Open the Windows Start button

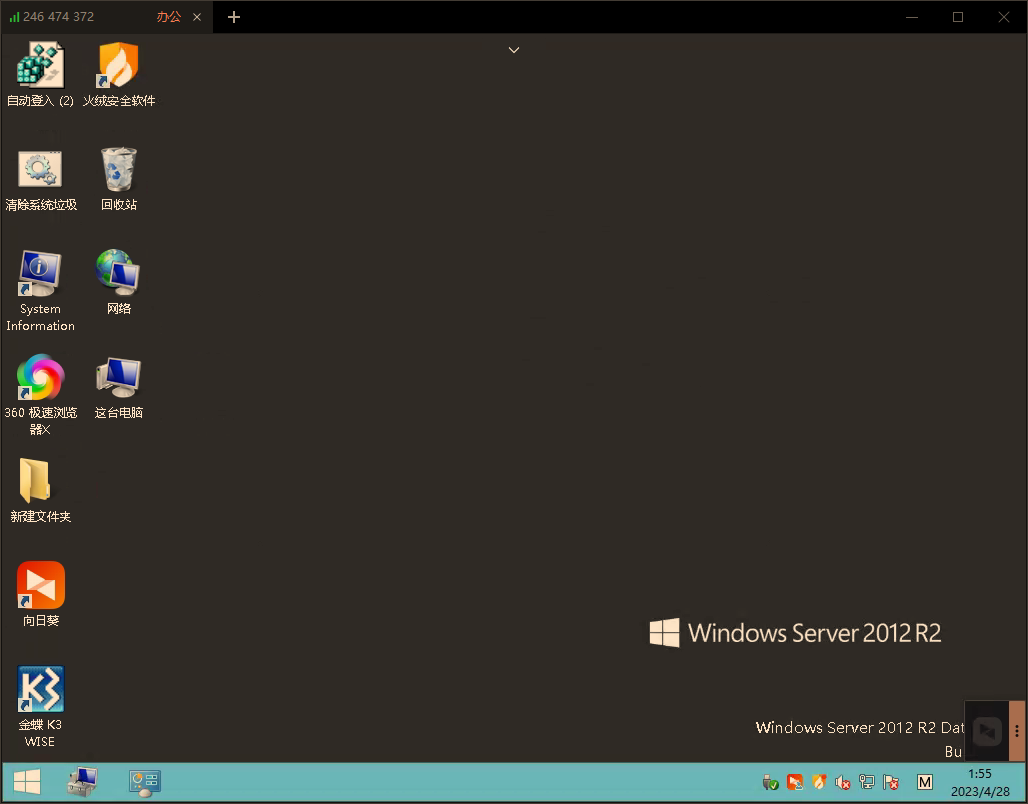[x=27, y=782]
